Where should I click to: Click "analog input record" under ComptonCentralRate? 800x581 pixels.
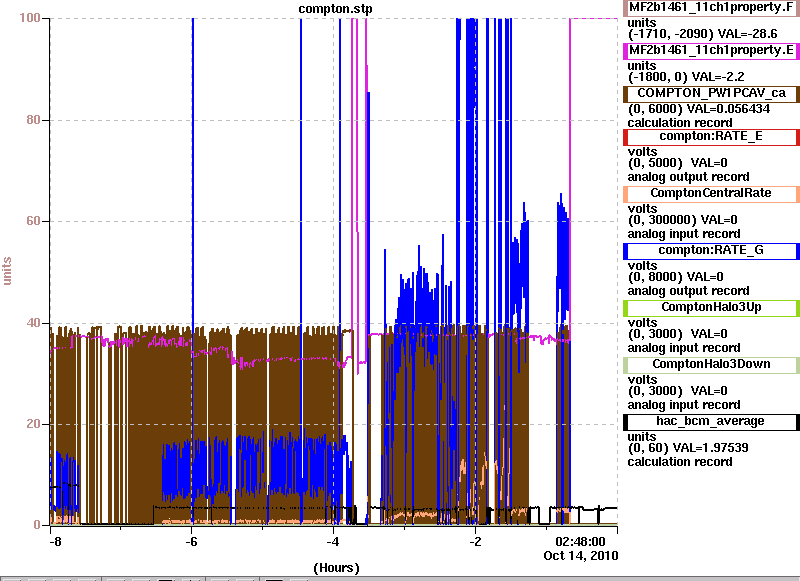click(x=684, y=234)
